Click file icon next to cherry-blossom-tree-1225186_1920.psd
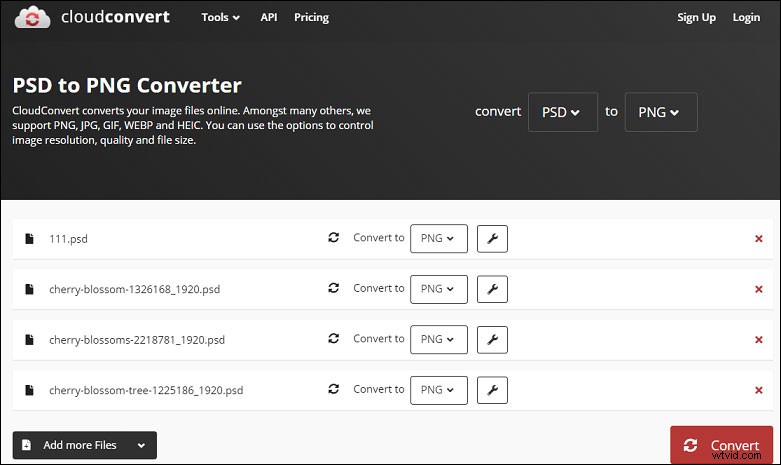This screenshot has width=781, height=465. click(x=29, y=390)
